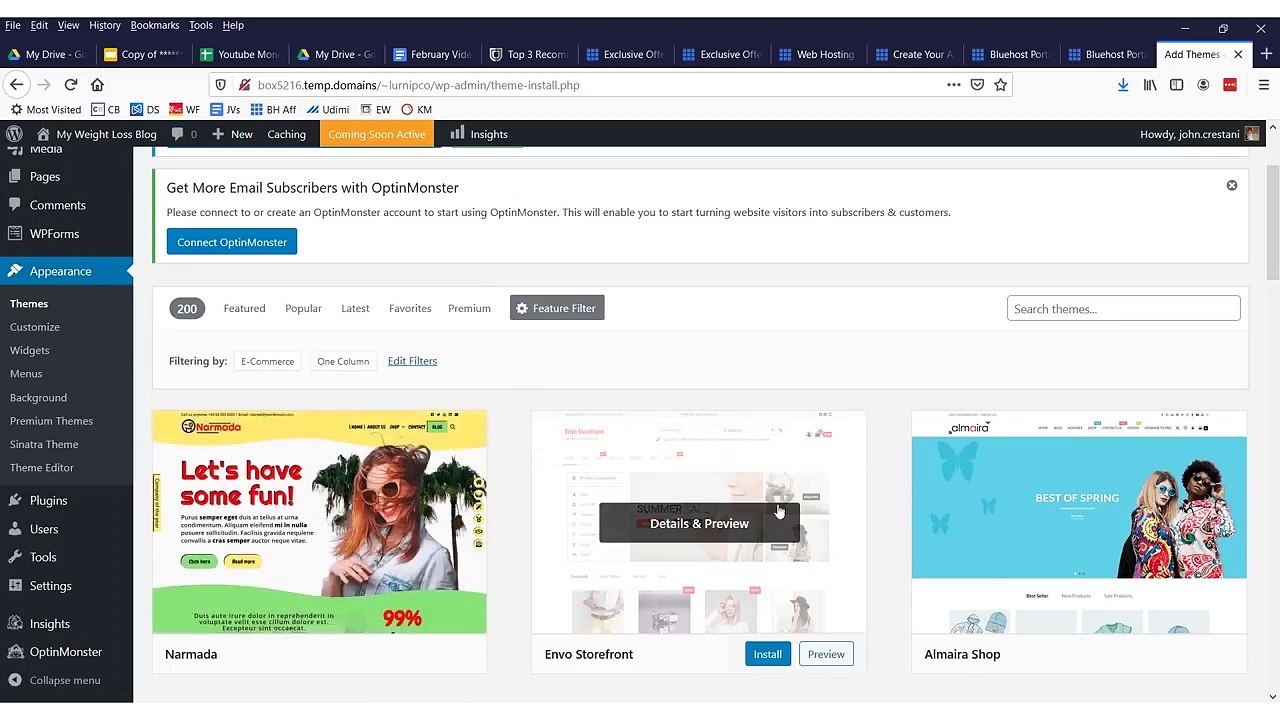Open the page actions three-dot menu

(x=954, y=85)
